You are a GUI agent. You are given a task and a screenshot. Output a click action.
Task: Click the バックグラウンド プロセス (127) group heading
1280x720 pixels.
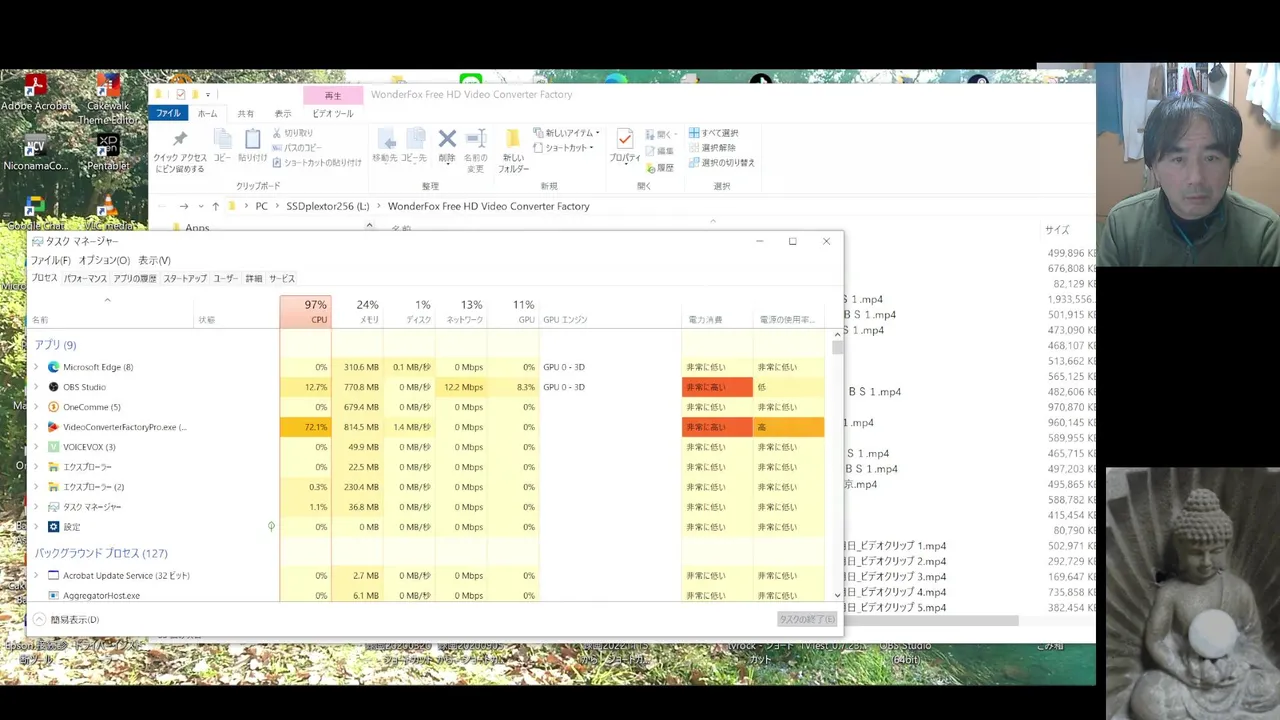[x=101, y=553]
